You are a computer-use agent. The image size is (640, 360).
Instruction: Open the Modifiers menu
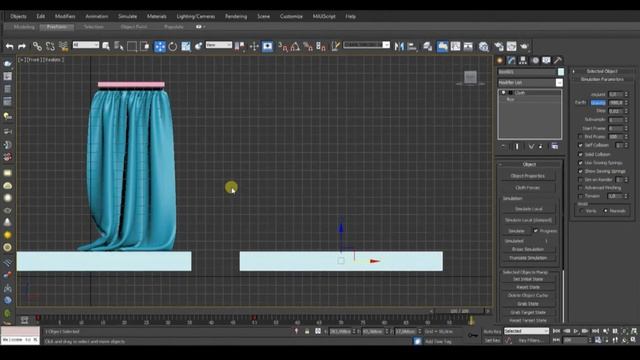(65, 16)
